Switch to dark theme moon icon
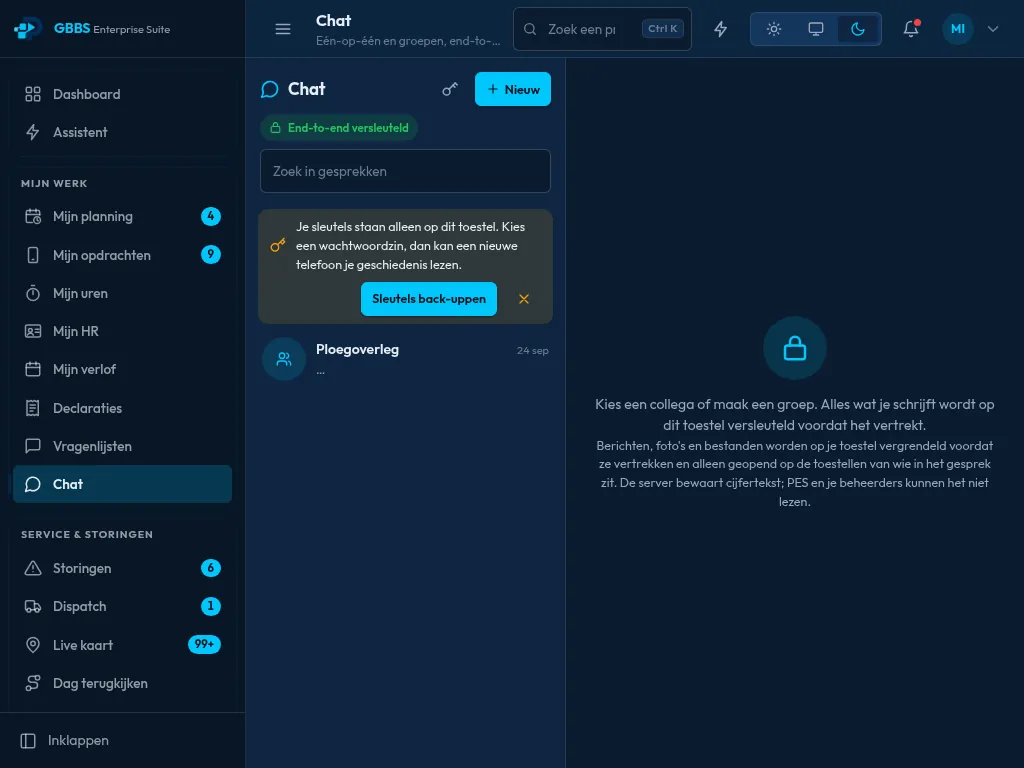 pos(857,29)
